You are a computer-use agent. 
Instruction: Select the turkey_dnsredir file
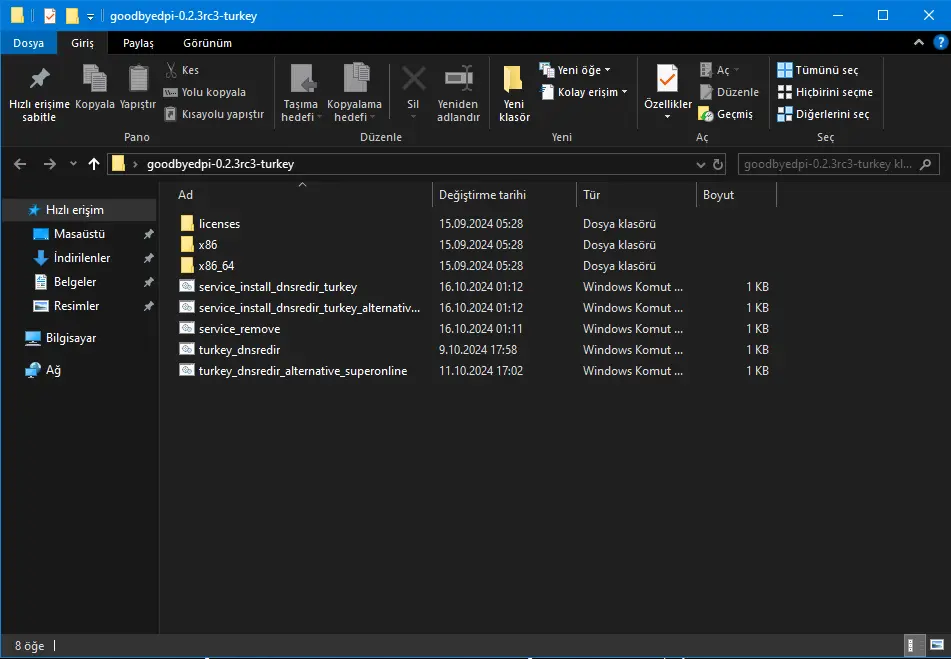(x=240, y=350)
